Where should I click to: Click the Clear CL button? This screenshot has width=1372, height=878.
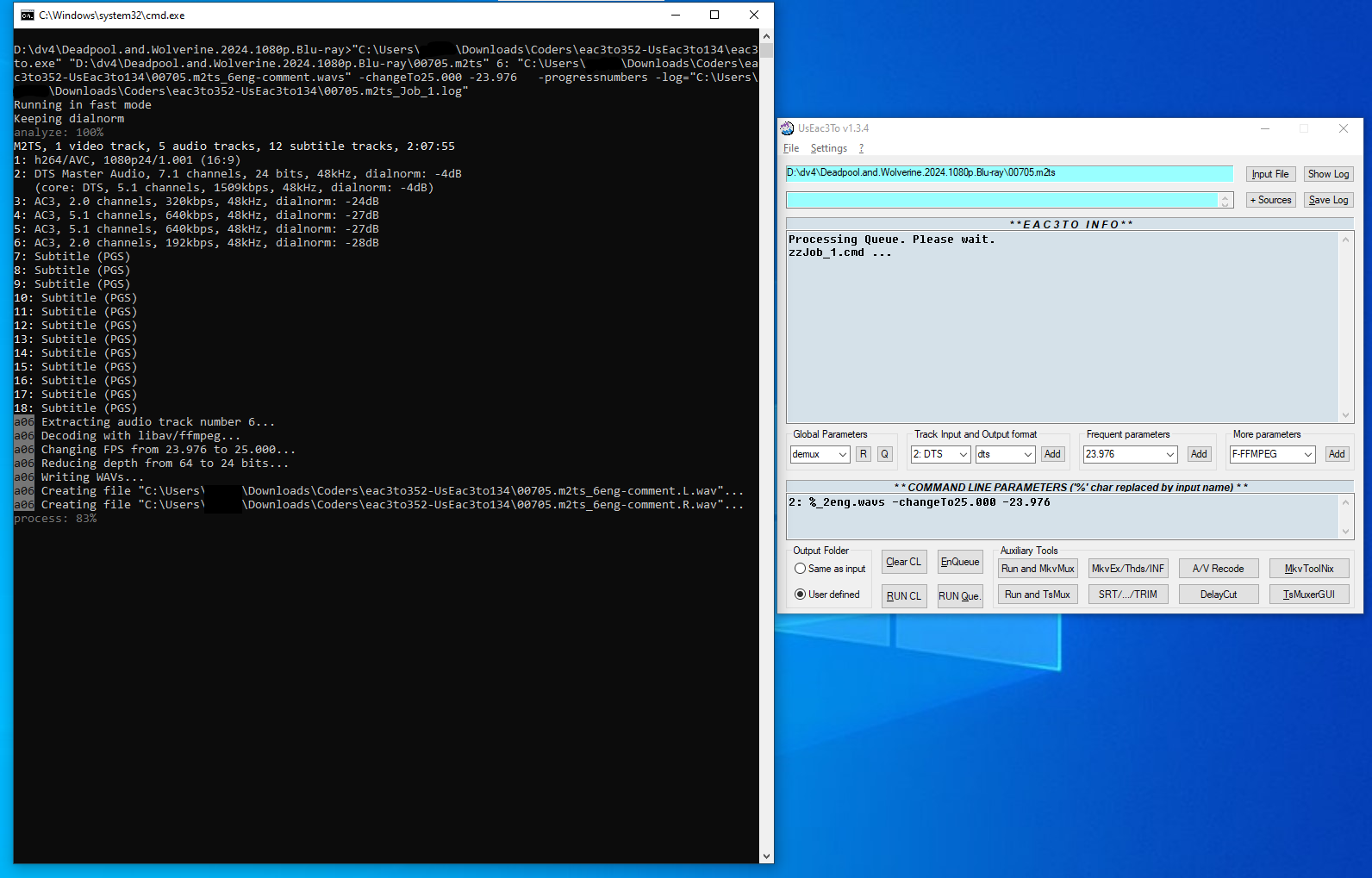(904, 562)
